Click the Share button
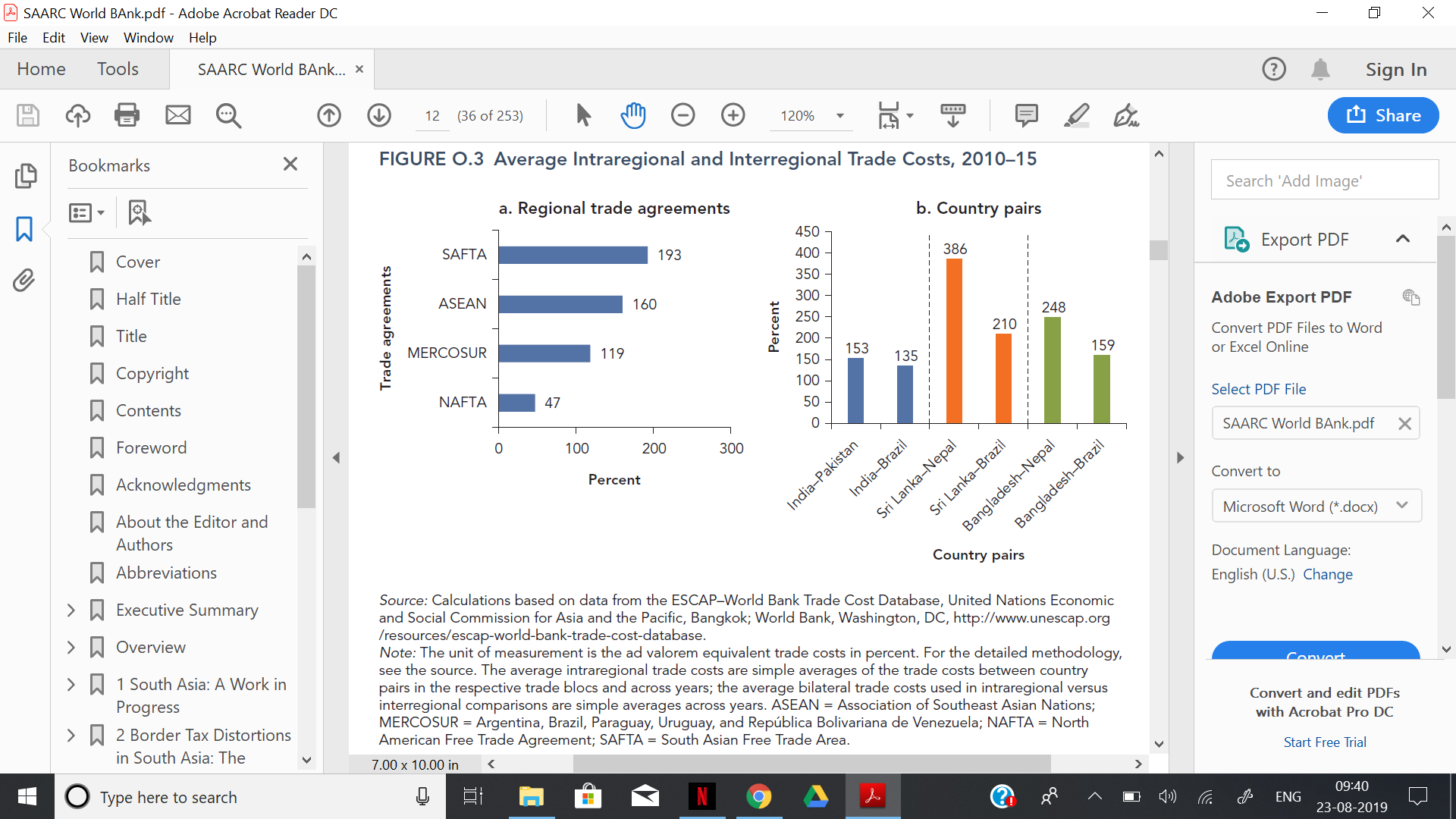1456x819 pixels. (x=1383, y=115)
